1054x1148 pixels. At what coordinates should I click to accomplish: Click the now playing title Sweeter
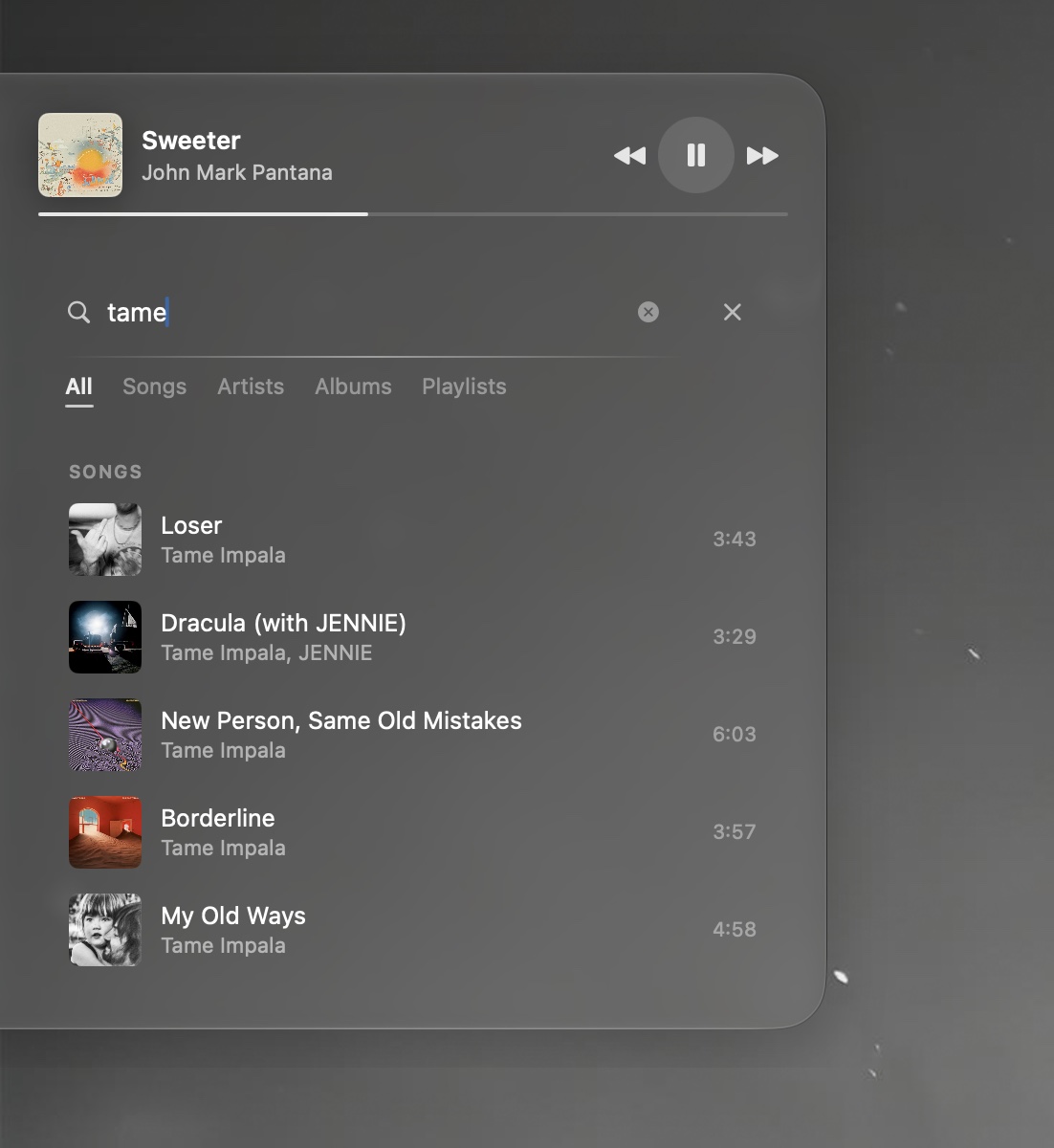[x=191, y=141]
